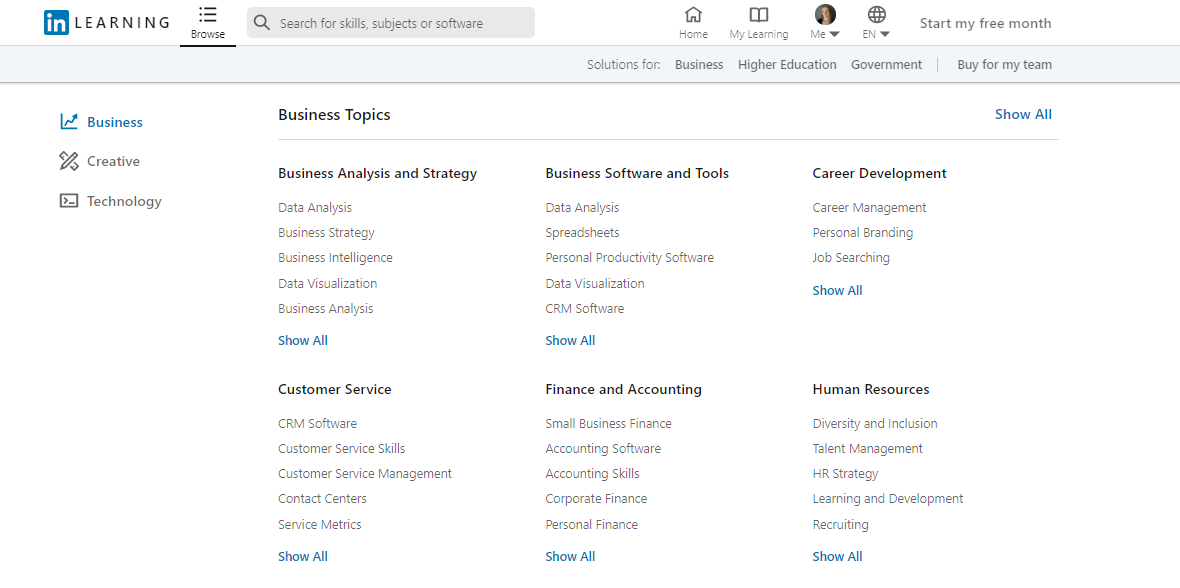The width and height of the screenshot is (1180, 588).
Task: Click the Technology terminal icon
Action: 69,201
